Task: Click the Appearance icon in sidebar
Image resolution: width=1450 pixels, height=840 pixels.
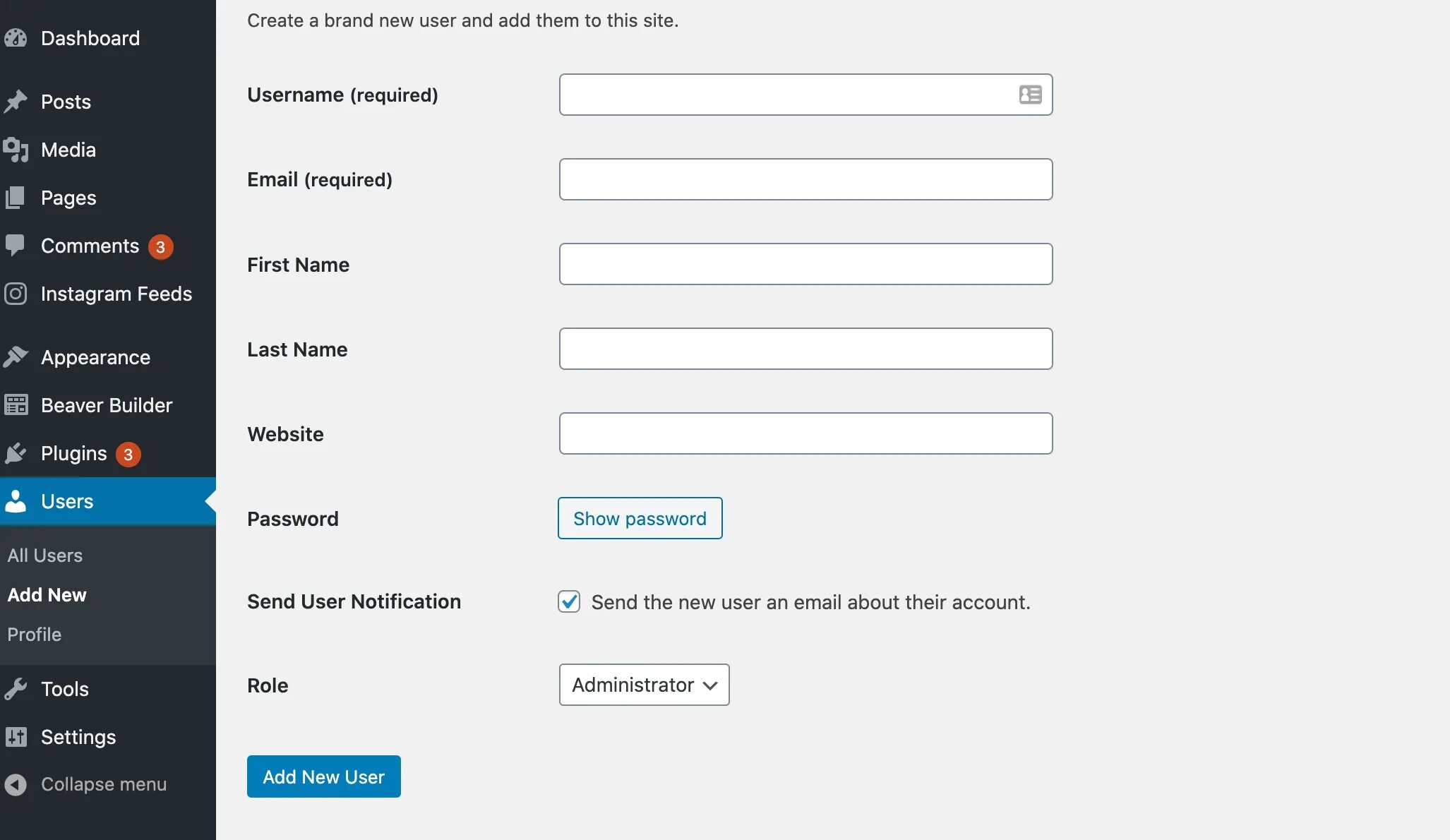Action: 15,357
